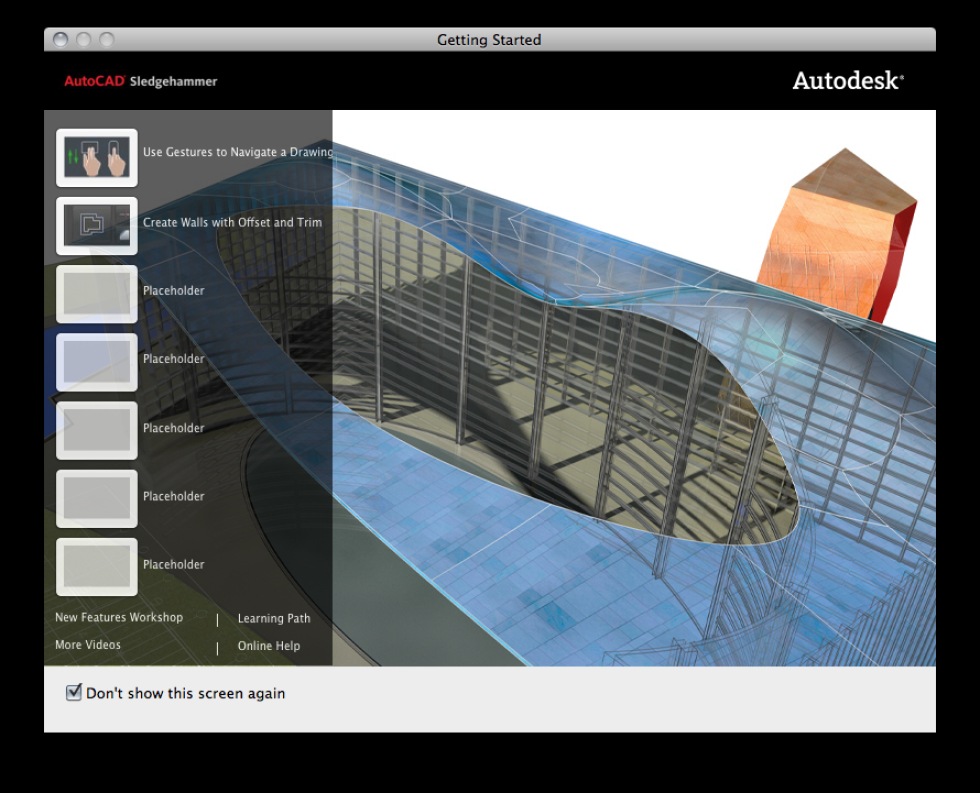
Task: Click the Getting Started title bar text
Action: [x=489, y=40]
